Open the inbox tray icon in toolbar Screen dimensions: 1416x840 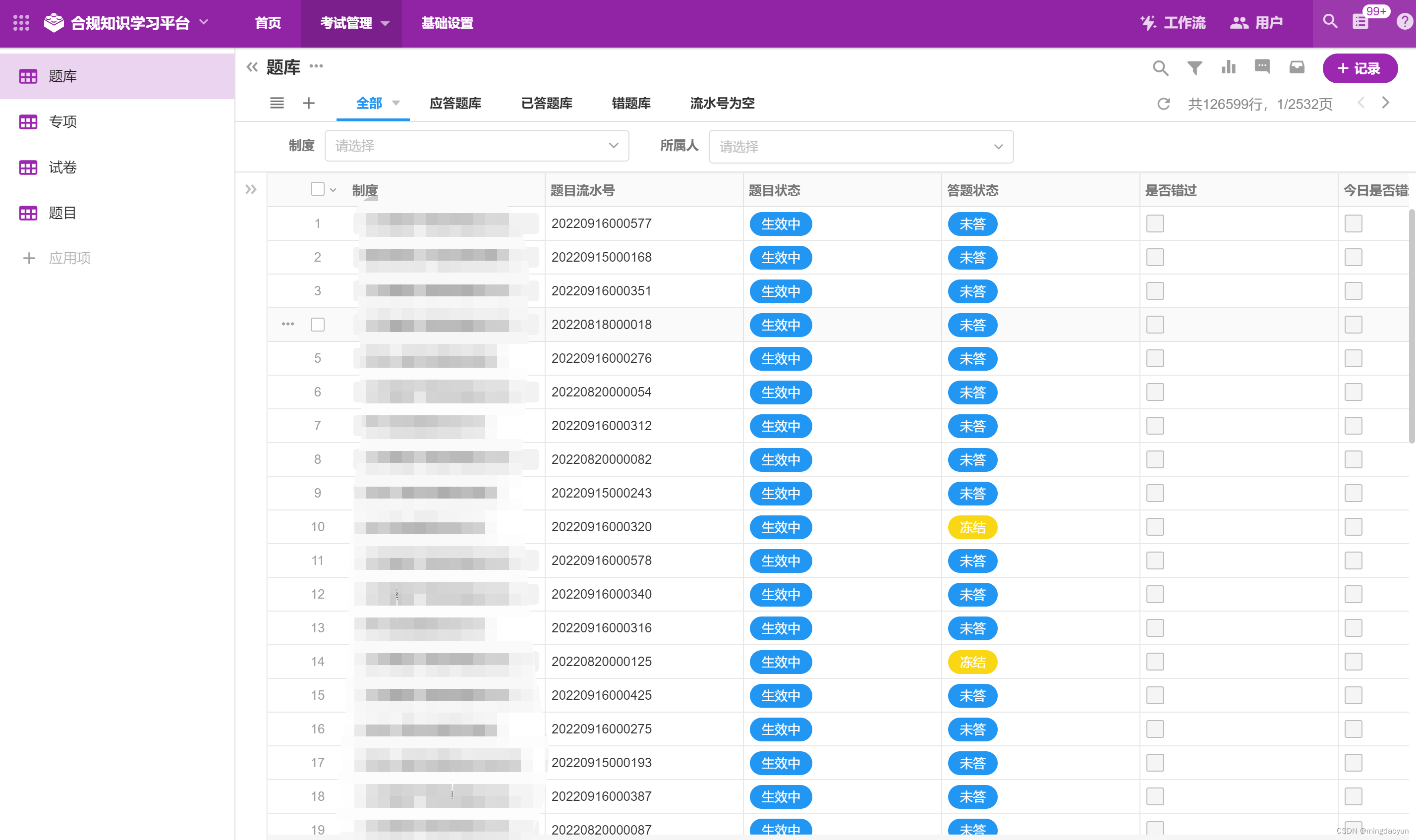tap(1297, 68)
